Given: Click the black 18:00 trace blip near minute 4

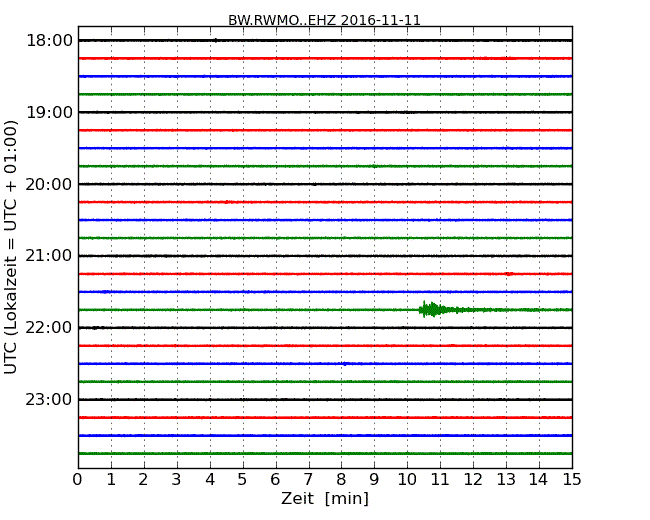Looking at the screenshot, I should click(216, 40).
